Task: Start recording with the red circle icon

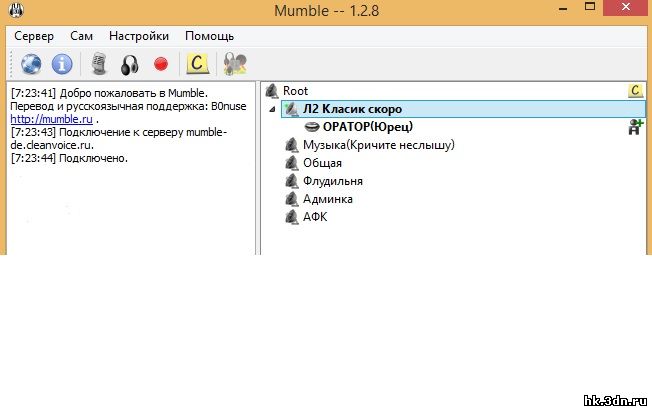Action: 161,64
